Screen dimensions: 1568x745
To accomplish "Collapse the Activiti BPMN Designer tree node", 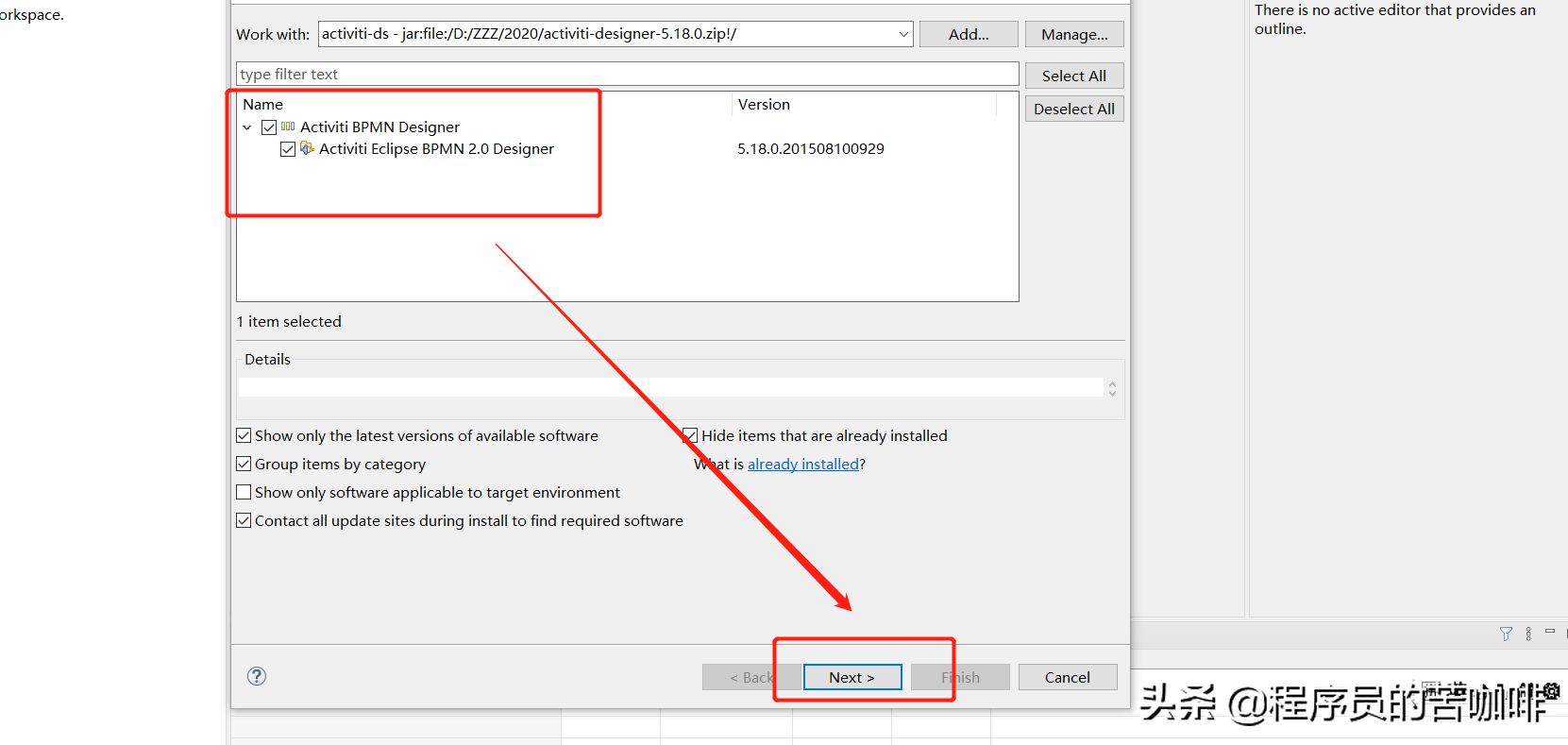I will [x=247, y=127].
